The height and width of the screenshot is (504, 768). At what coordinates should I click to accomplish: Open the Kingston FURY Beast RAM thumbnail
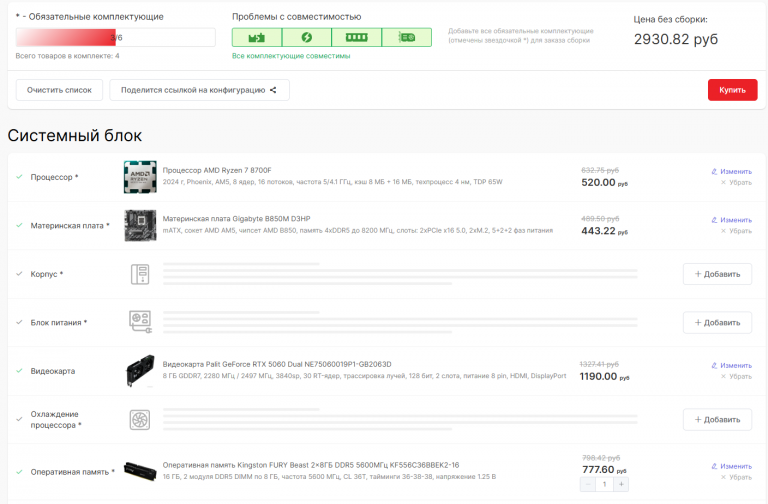click(140, 471)
